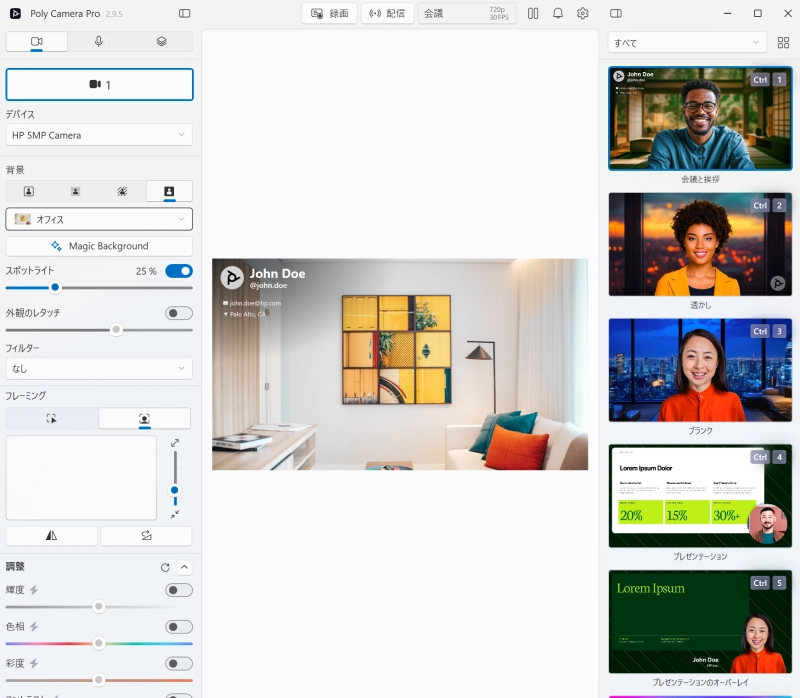Select the background blur mode icon
Screen dimensions: 800x698
[x=75, y=191]
